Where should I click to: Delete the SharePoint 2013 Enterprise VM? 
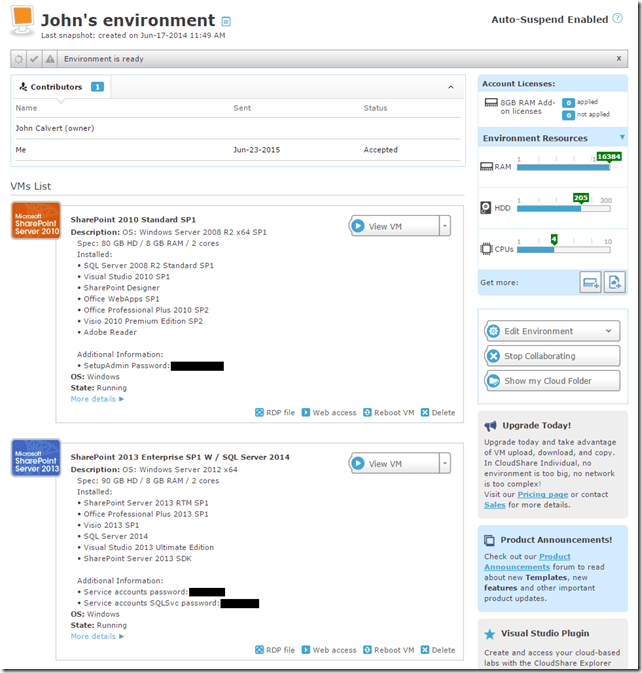(438, 650)
